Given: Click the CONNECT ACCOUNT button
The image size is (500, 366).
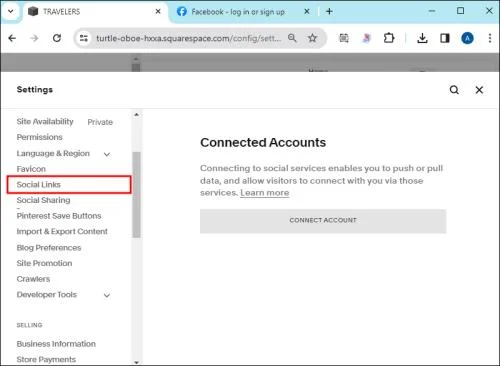Looking at the screenshot, I should click(x=323, y=221).
